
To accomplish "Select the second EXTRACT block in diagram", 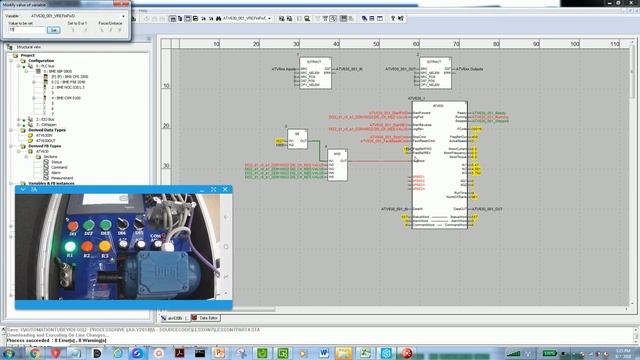I will [435, 73].
